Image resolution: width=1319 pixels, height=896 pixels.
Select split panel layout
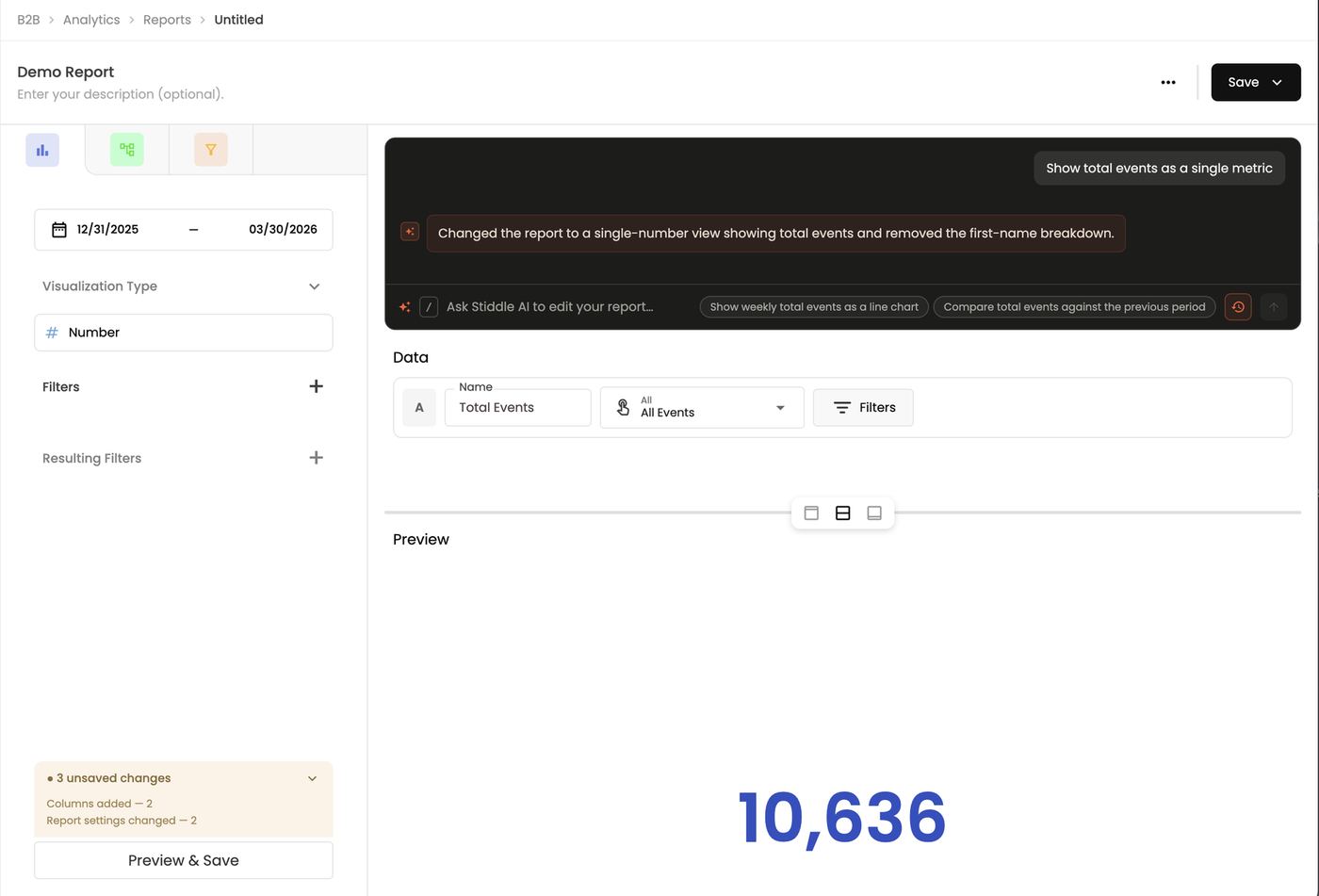(843, 513)
